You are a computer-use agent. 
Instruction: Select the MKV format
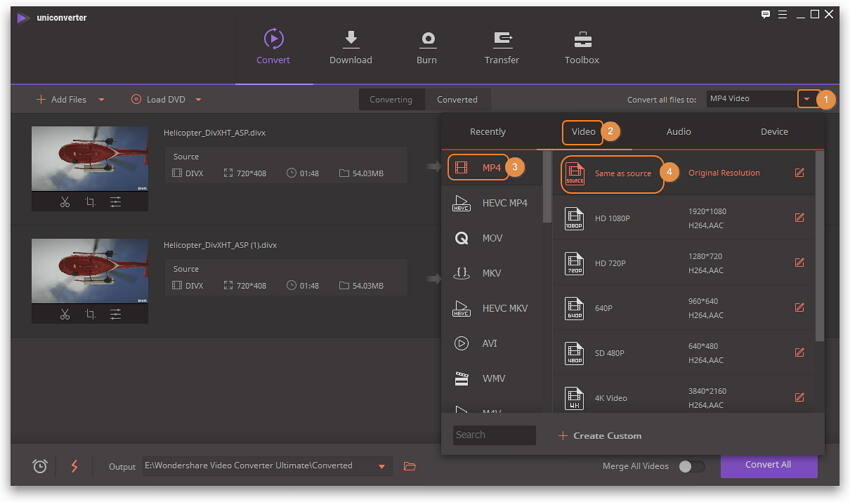tap(493, 273)
